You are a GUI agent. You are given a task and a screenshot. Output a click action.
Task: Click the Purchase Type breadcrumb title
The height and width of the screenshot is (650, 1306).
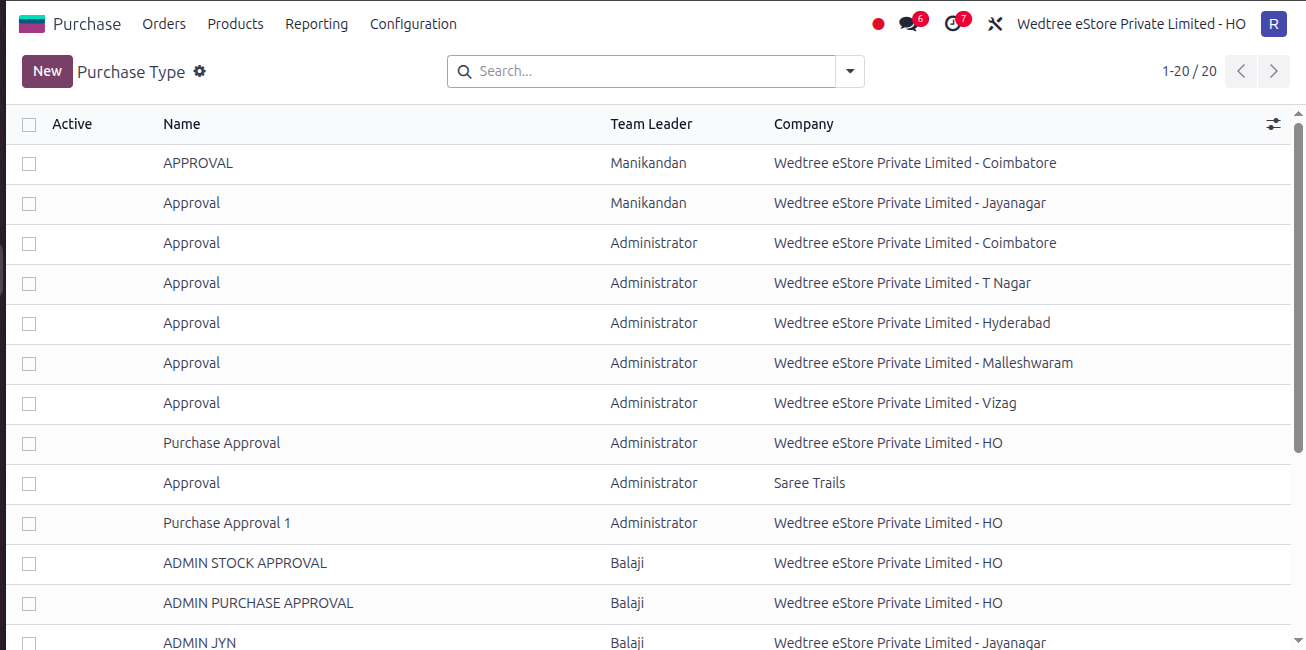(131, 72)
